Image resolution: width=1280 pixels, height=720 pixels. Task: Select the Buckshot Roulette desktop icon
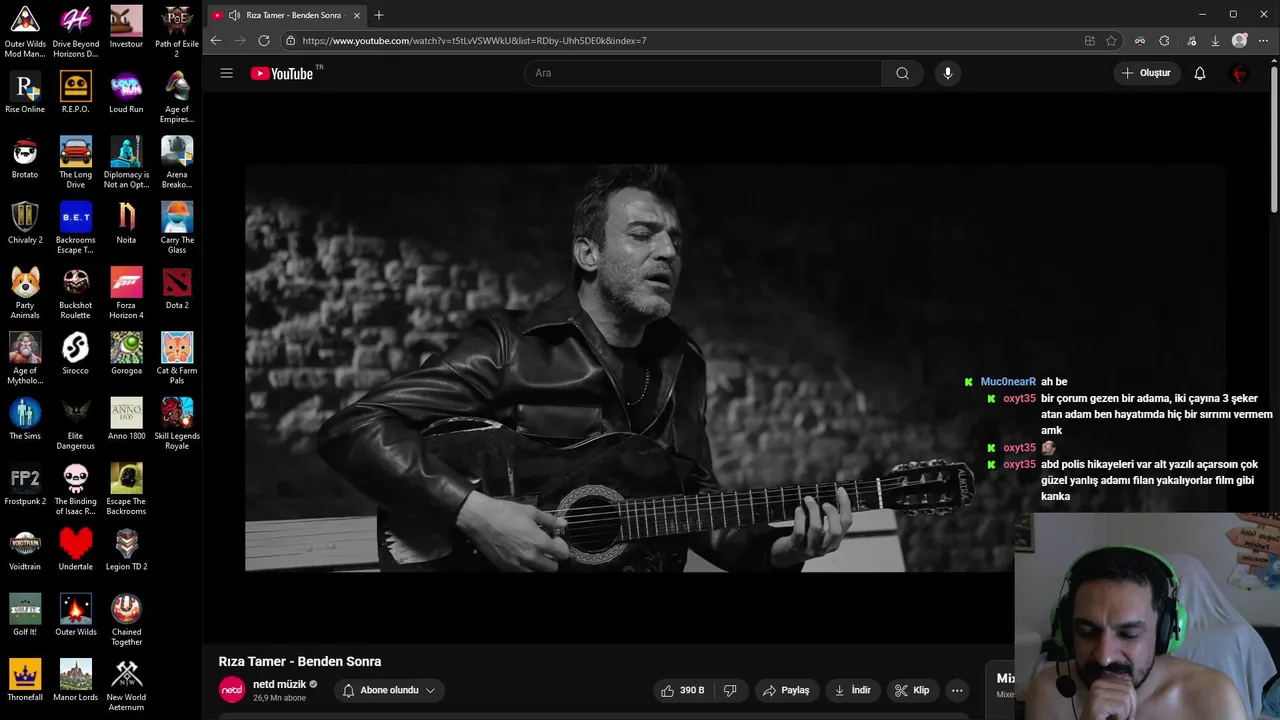(x=76, y=293)
